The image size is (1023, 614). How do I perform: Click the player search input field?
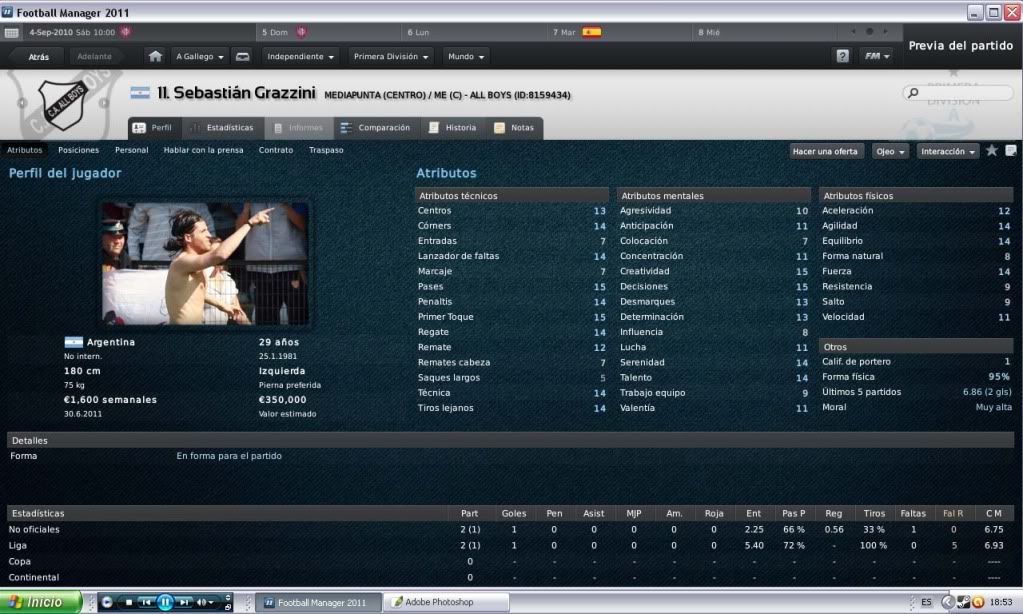coord(958,93)
